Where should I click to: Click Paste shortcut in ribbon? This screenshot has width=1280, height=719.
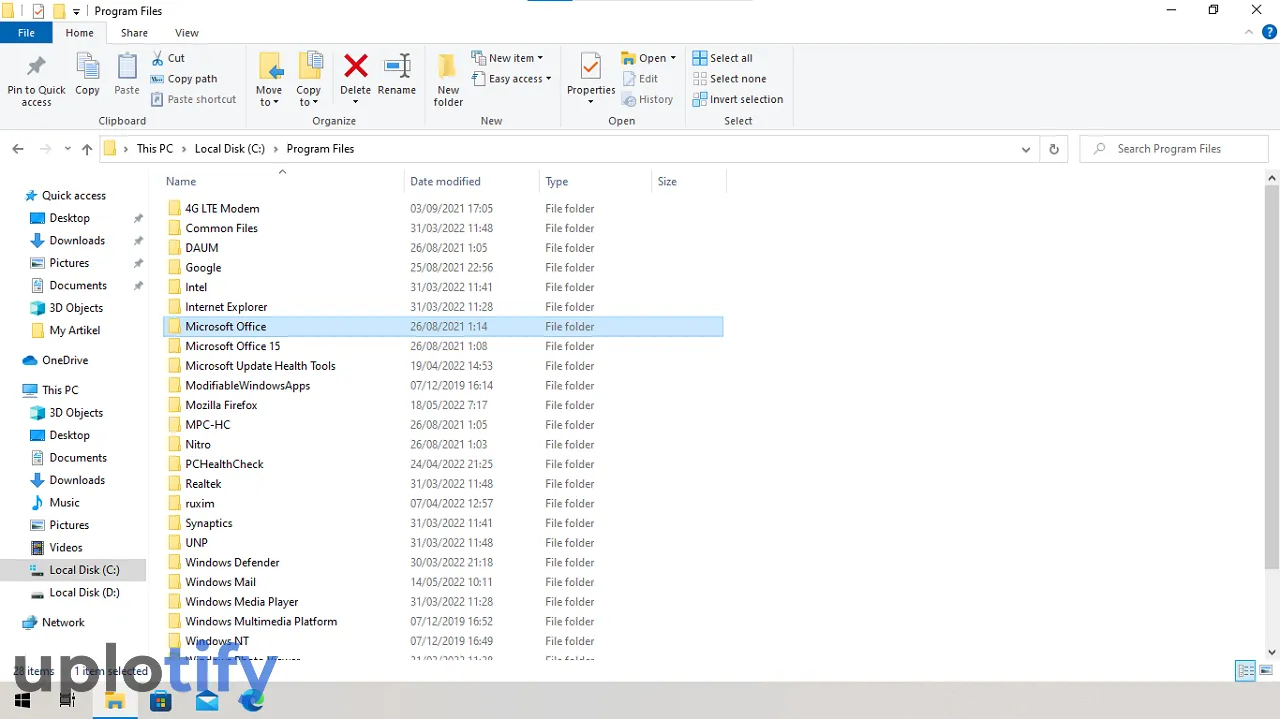[194, 99]
